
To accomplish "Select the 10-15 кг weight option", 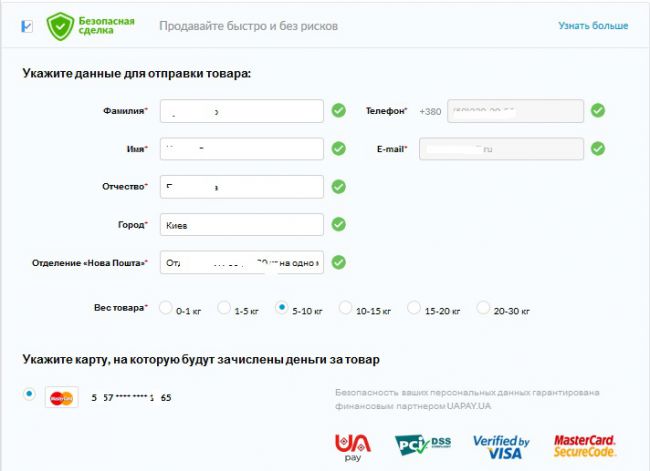I will click(345, 309).
